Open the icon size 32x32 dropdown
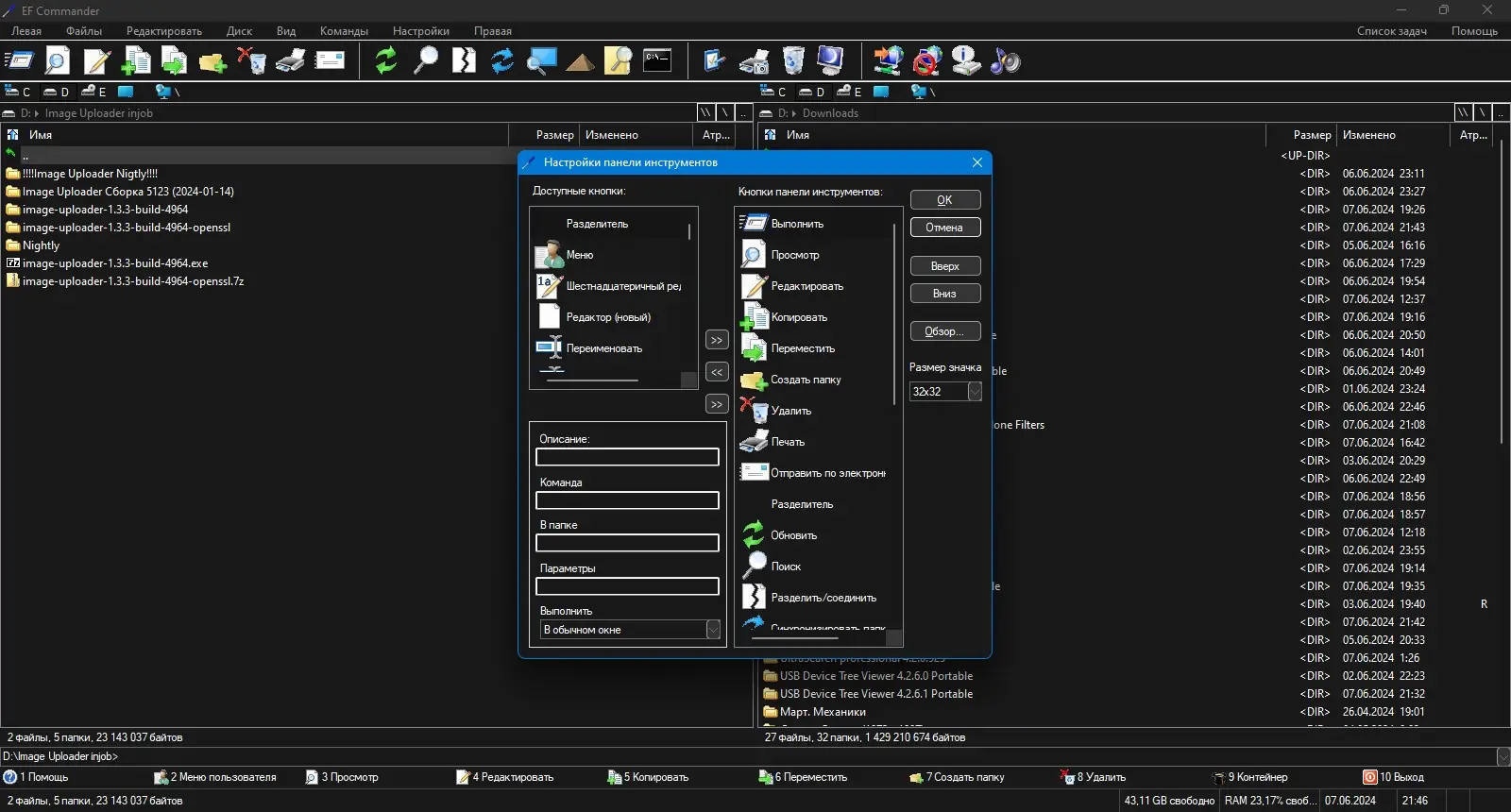The width and height of the screenshot is (1511, 812). 975,392
